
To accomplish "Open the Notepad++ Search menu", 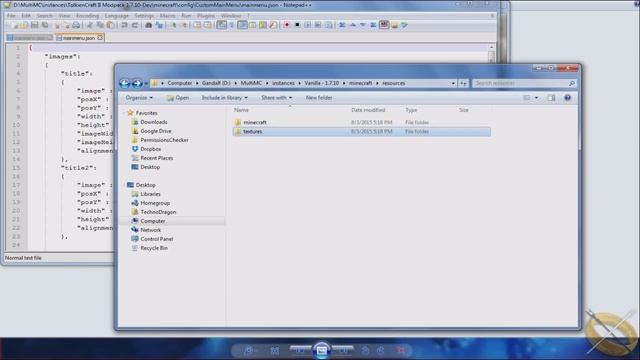I will point(44,16).
